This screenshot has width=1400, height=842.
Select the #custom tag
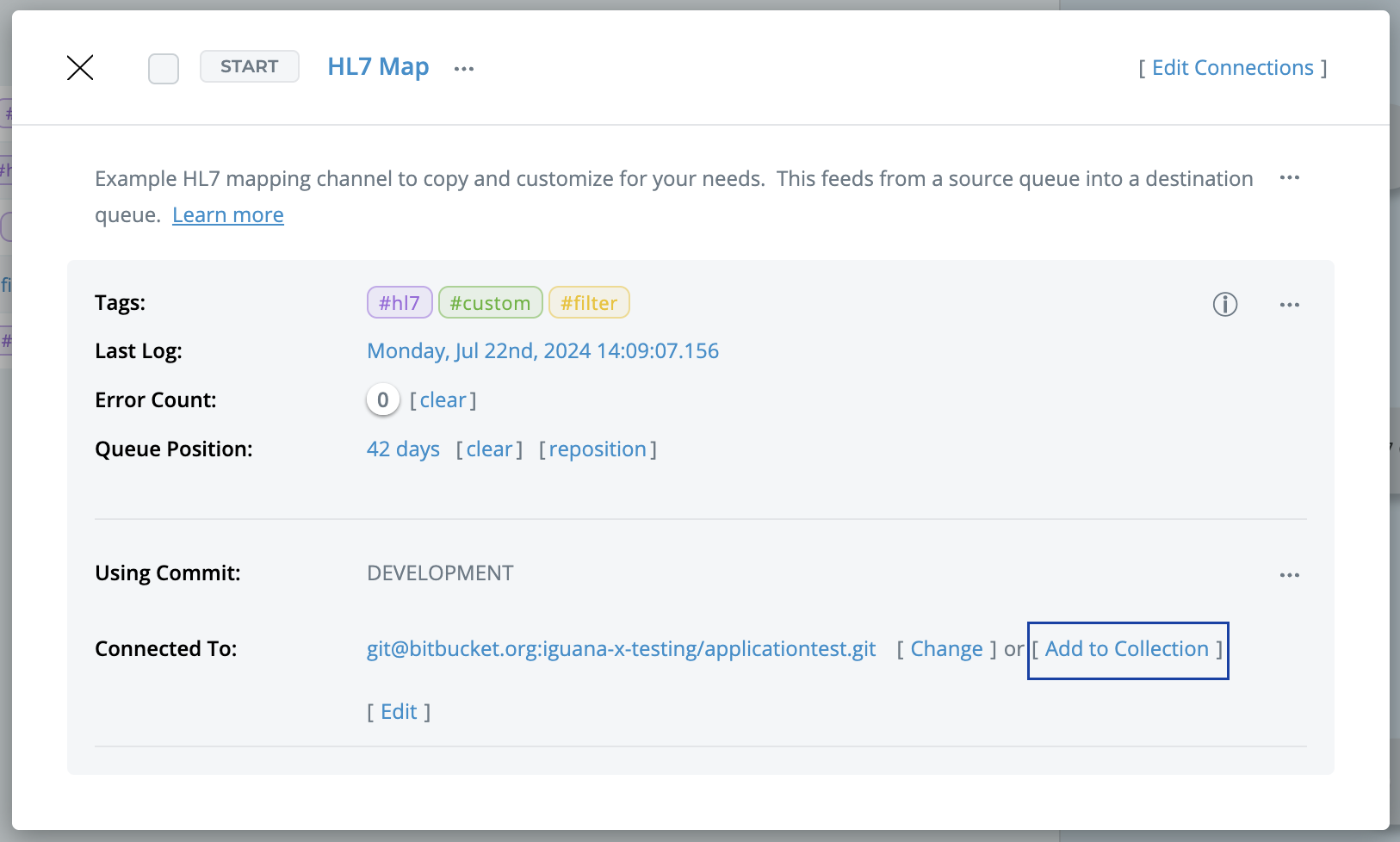[490, 303]
